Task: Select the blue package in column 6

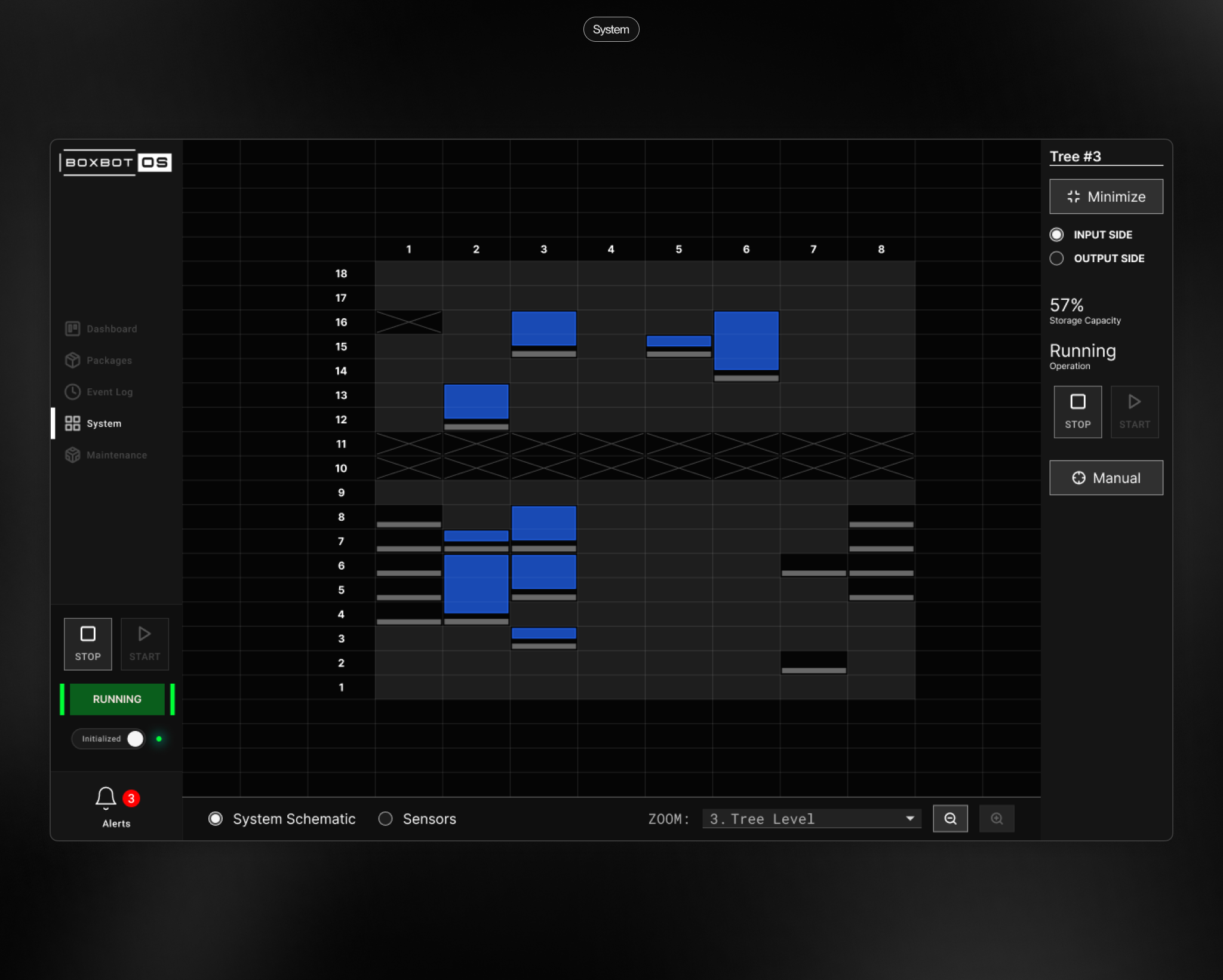Action: pos(746,340)
